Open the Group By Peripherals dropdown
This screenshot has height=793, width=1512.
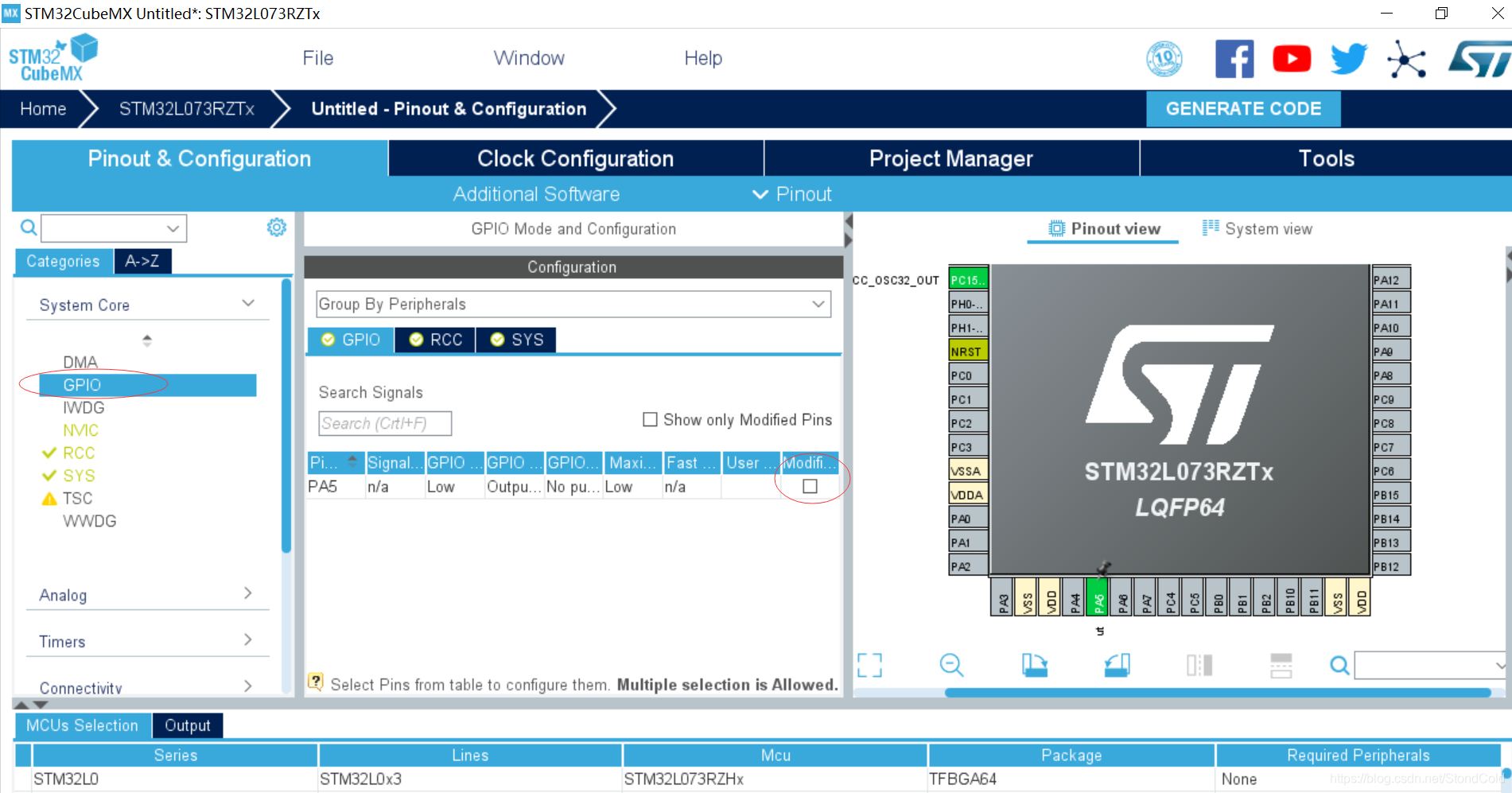click(x=573, y=304)
